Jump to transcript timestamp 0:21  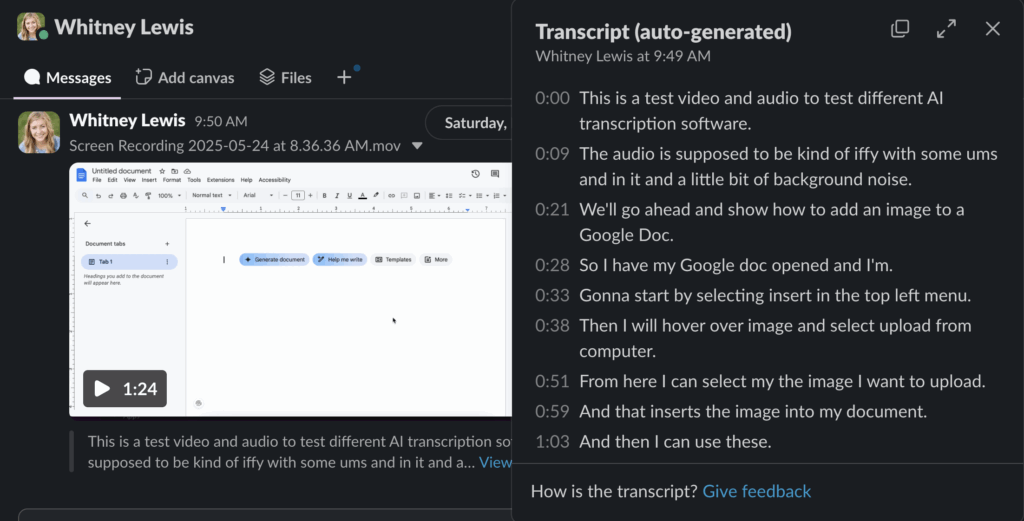552,210
